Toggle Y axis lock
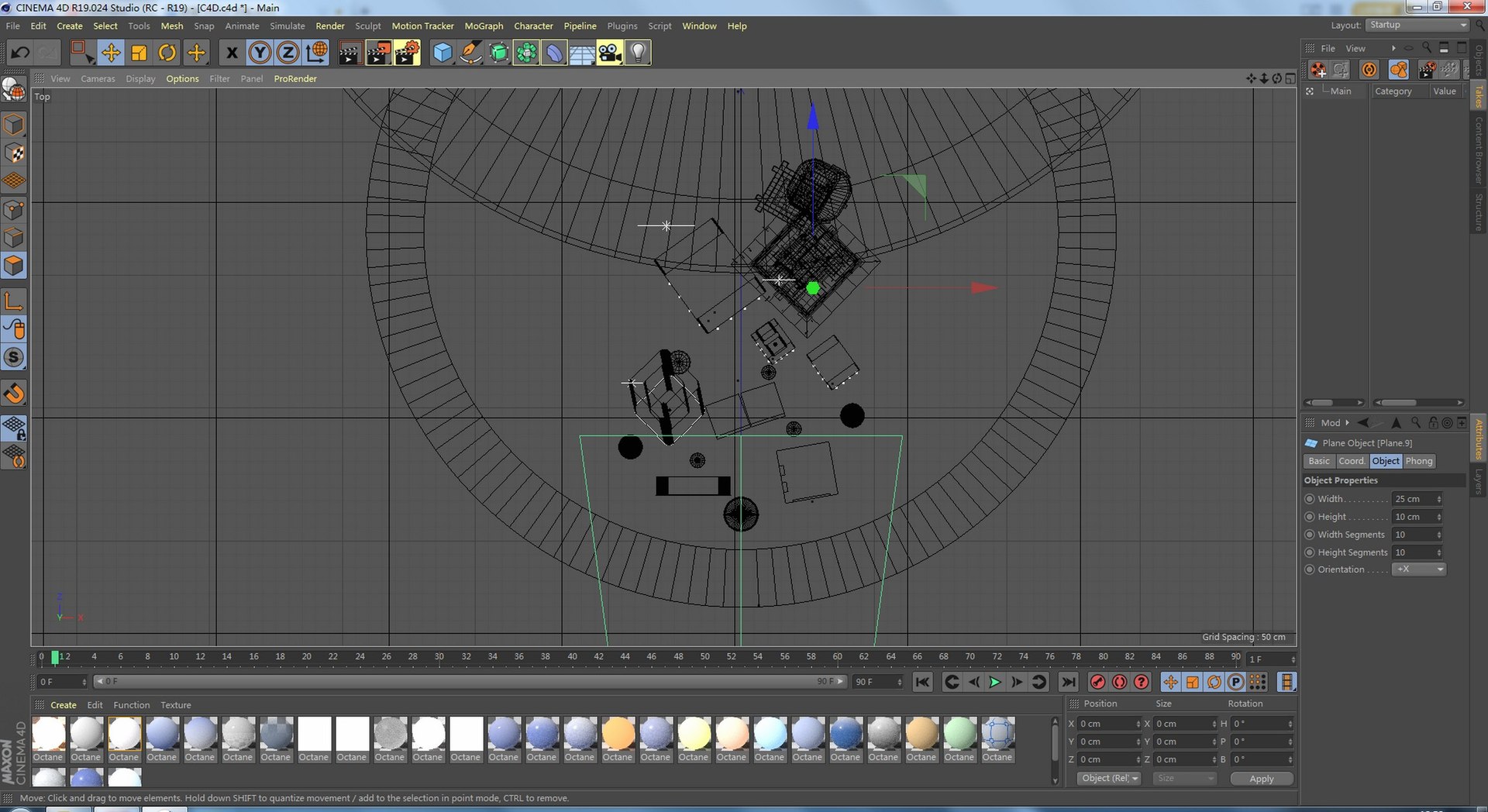 pyautogui.click(x=260, y=53)
